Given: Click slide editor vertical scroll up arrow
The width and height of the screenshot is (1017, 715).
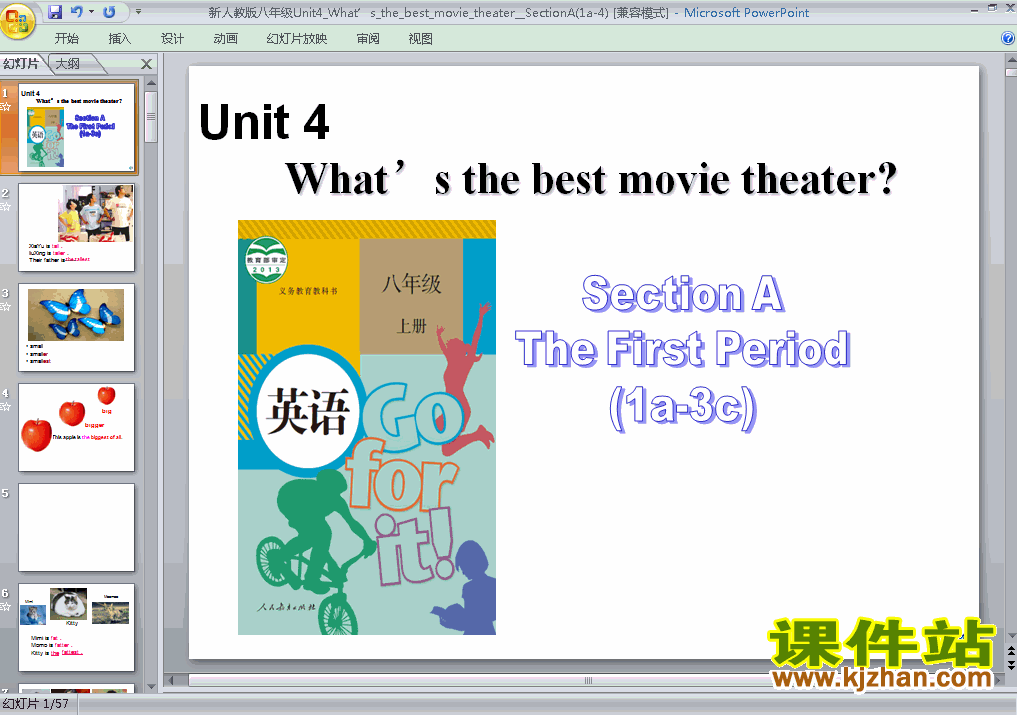Looking at the screenshot, I should click(x=1011, y=60).
